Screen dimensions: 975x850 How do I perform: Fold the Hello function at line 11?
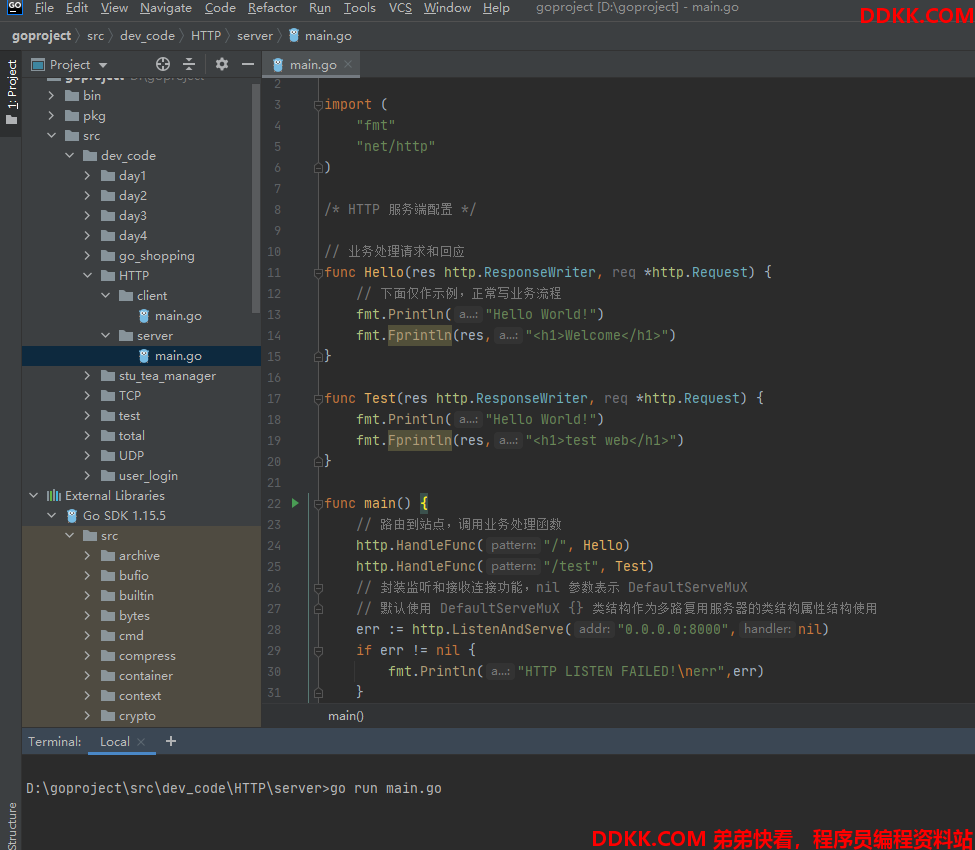318,272
